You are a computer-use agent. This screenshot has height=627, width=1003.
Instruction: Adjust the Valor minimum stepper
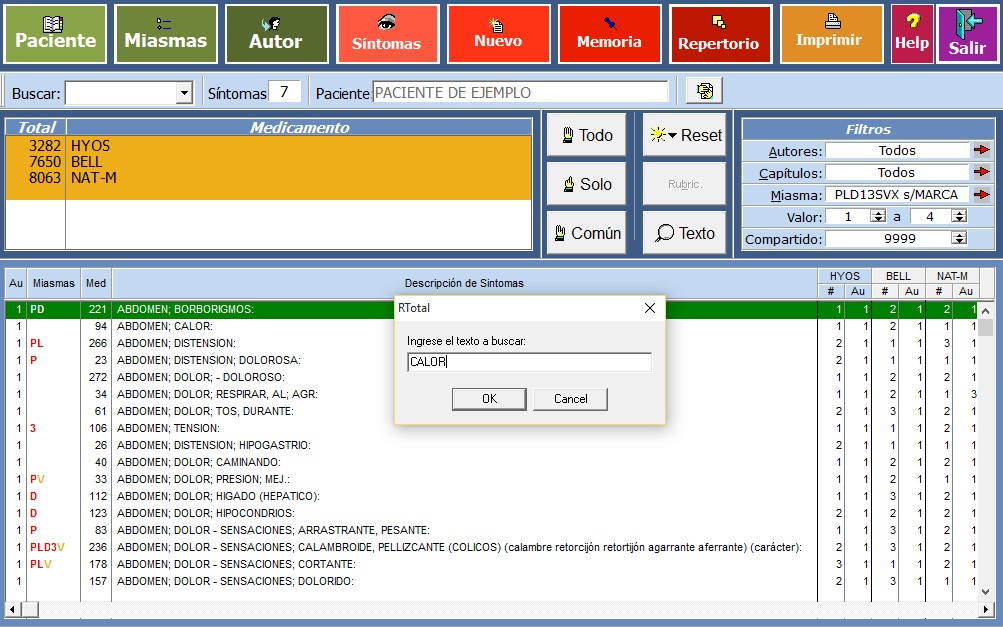[x=878, y=216]
